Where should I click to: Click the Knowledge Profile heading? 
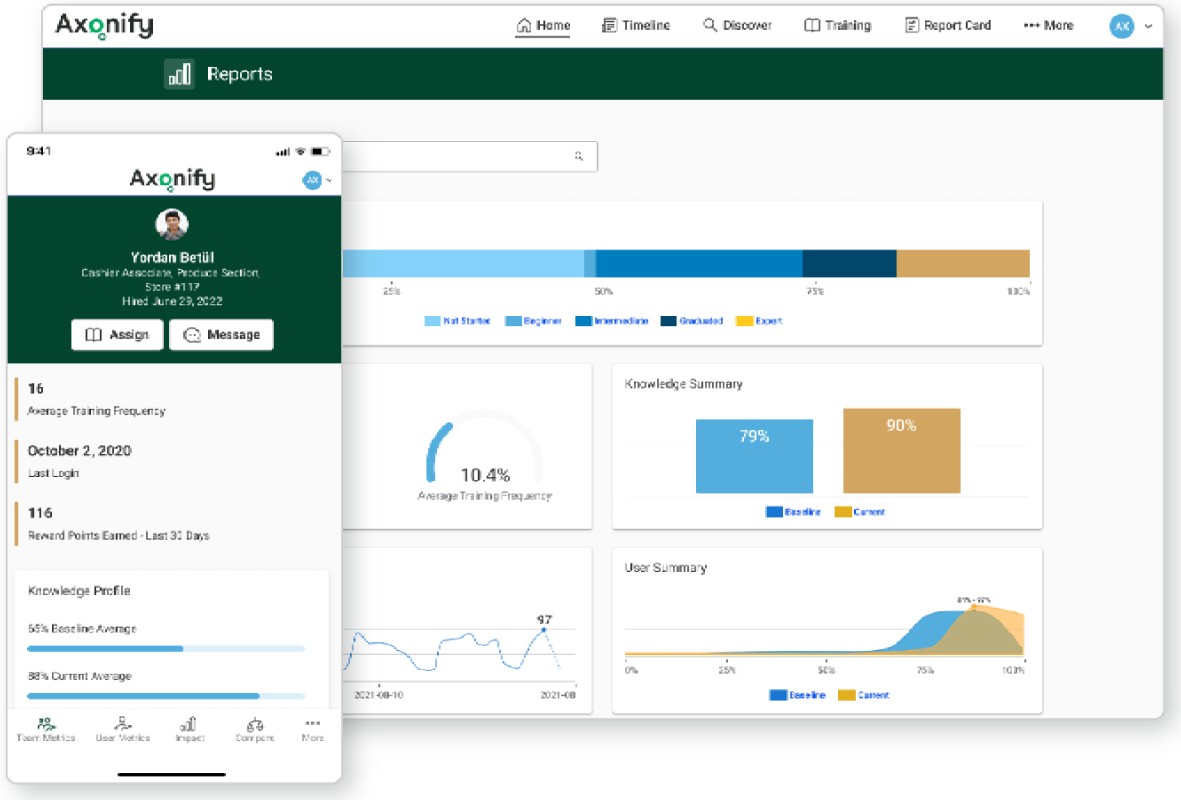79,591
